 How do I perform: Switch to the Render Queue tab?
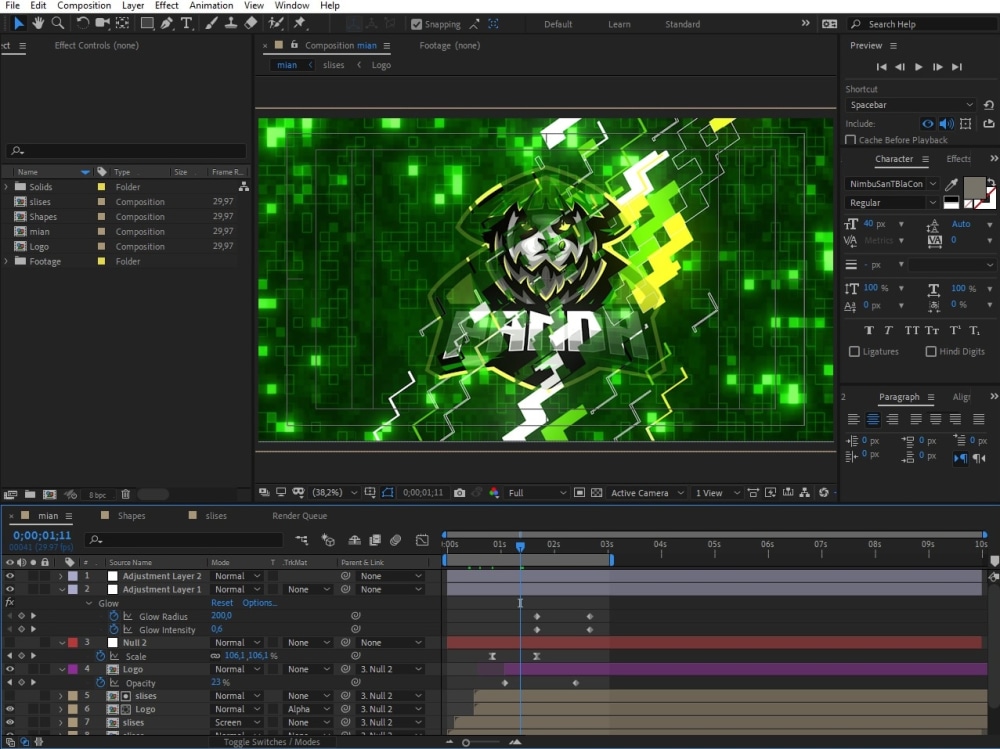299,515
